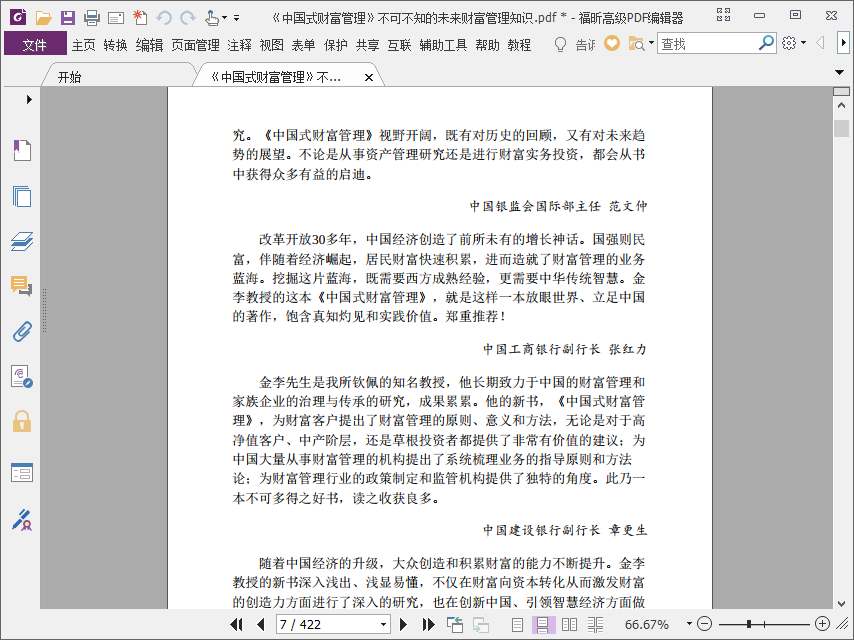
Task: Undo the last action
Action: [x=163, y=18]
